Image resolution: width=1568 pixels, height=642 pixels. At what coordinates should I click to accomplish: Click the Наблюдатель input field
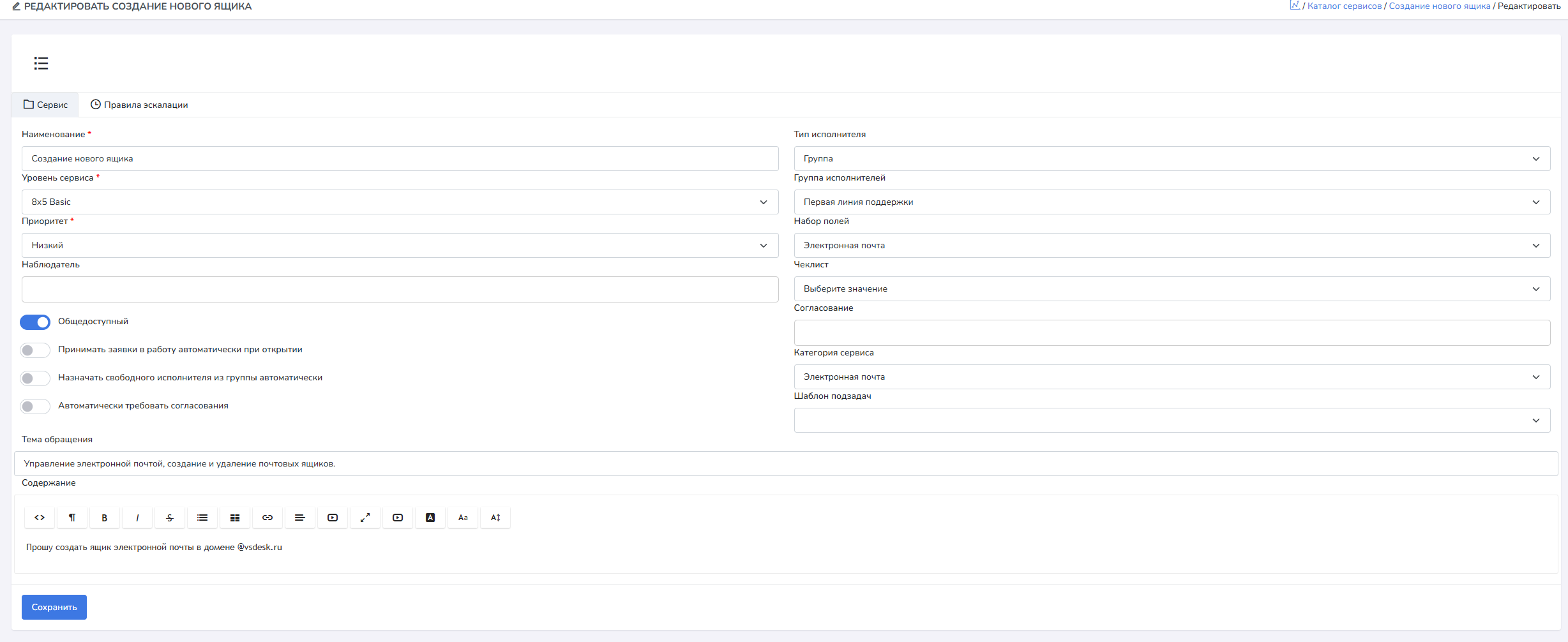coord(400,290)
